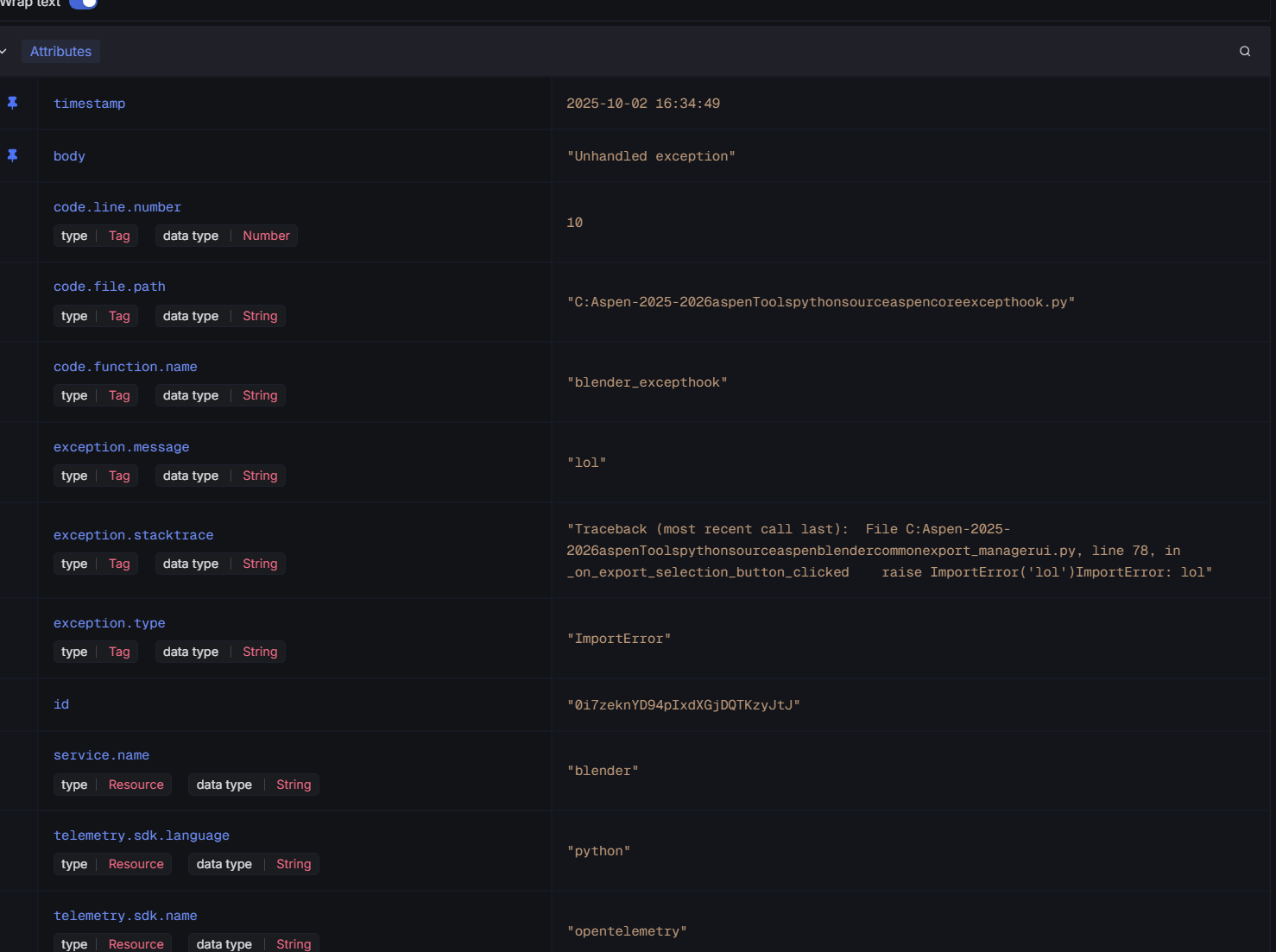Click the code.line.number attribute name
The image size is (1276, 952).
click(x=117, y=207)
